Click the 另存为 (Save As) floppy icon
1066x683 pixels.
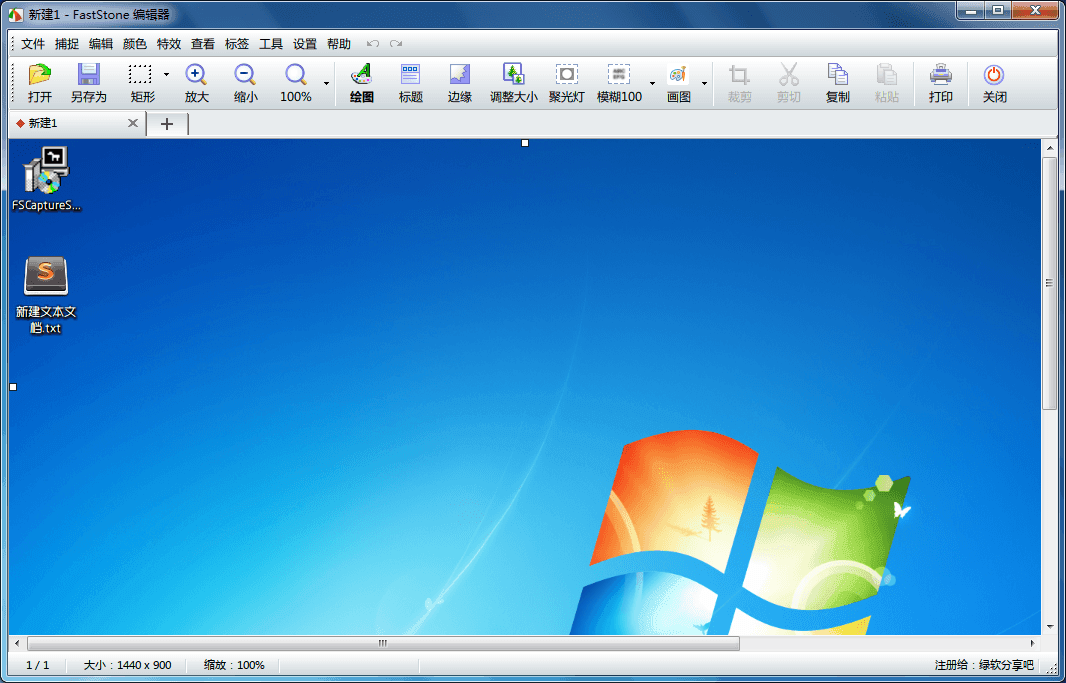coord(89,75)
